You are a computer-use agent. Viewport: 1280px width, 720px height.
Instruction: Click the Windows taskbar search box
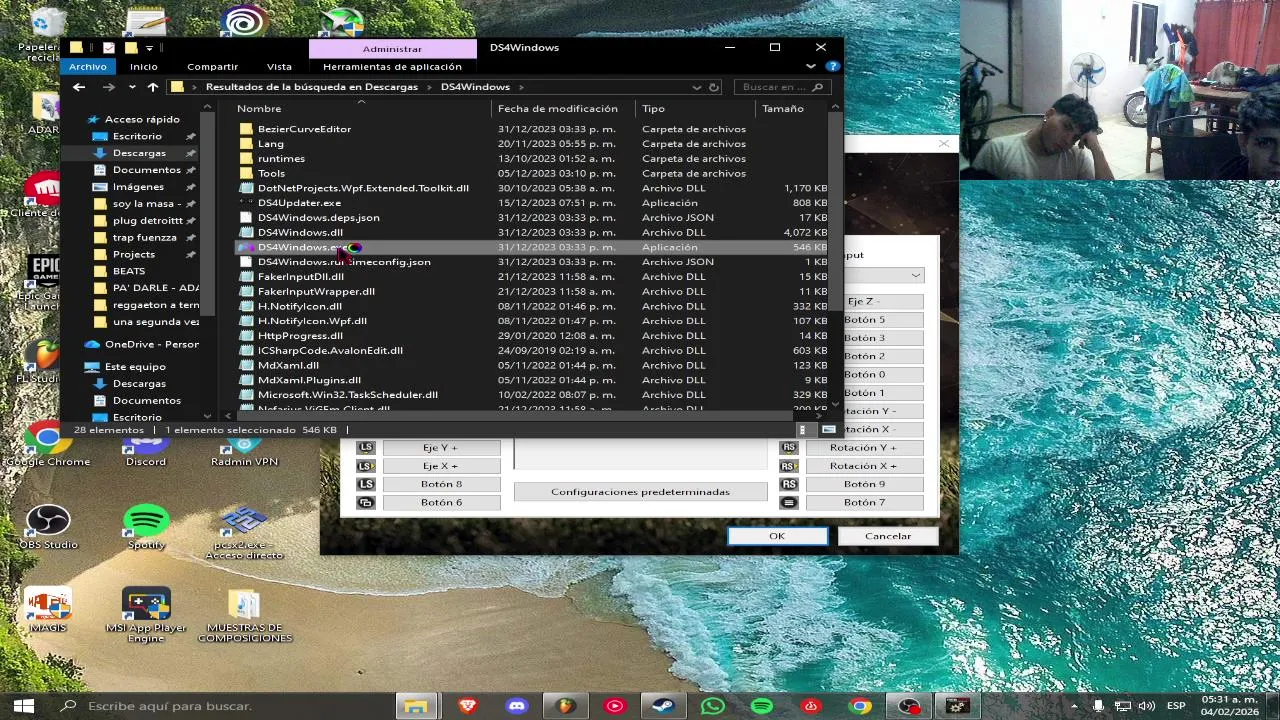[220, 706]
